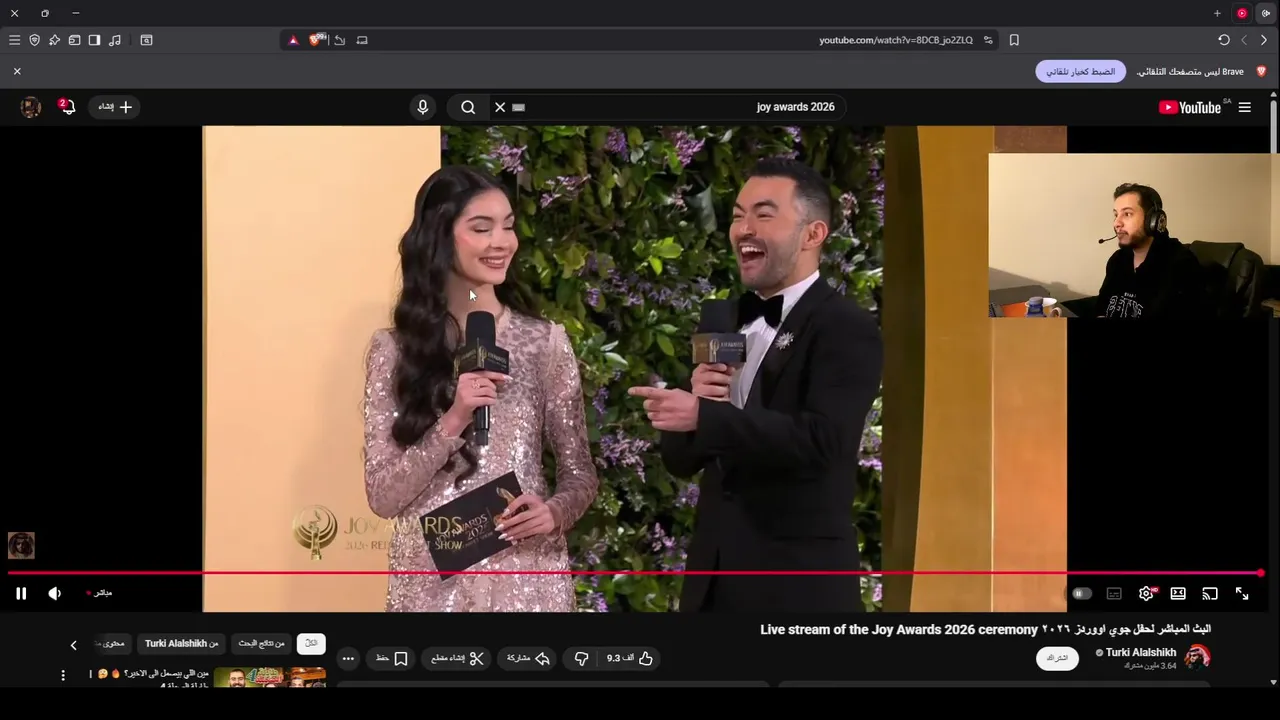Select the 'From search results' chip
1280x720 pixels.
262,643
